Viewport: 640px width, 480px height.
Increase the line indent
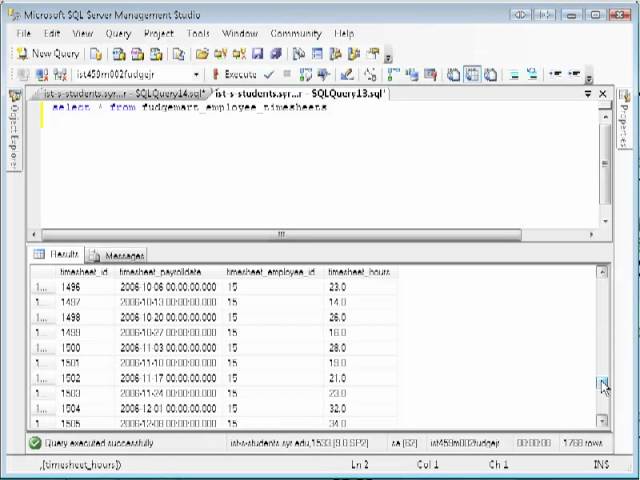(x=574, y=75)
